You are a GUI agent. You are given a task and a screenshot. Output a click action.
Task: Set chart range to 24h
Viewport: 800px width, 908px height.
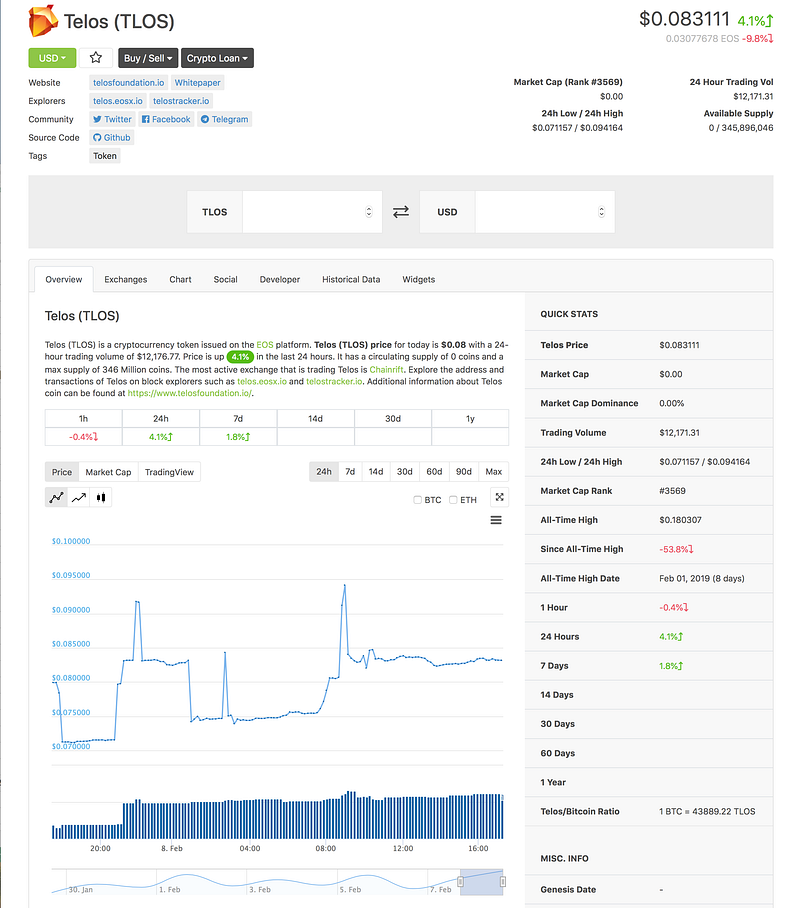pyautogui.click(x=324, y=472)
